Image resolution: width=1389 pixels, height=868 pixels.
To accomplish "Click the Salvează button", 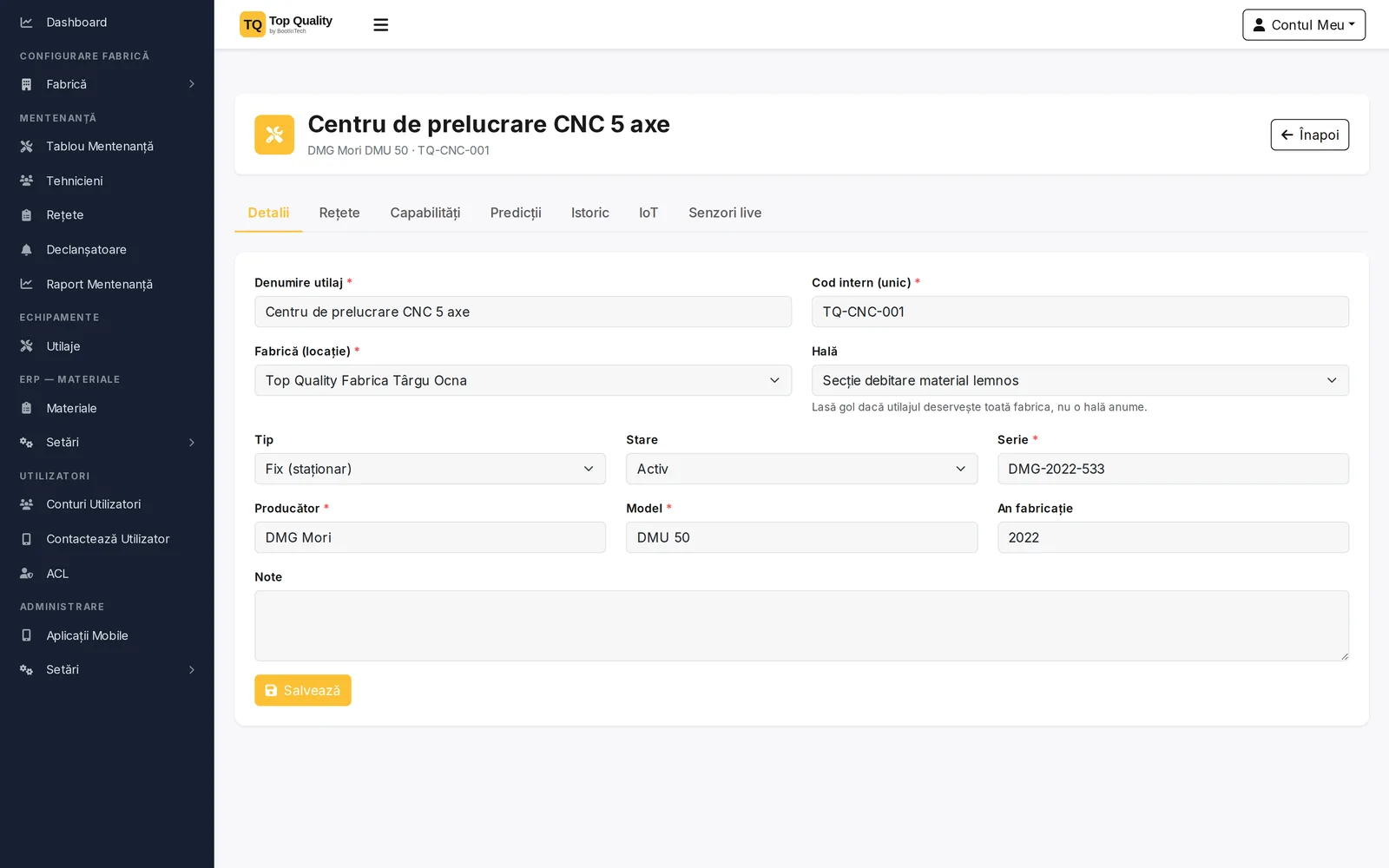I will pos(303,690).
